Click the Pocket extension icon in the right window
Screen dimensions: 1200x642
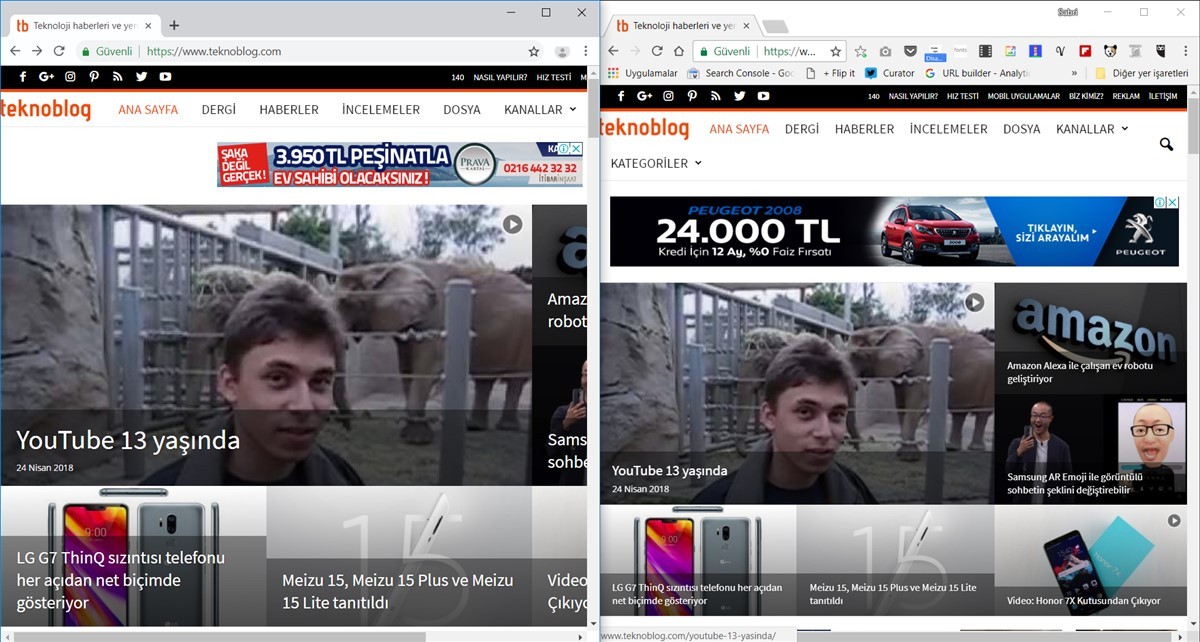[910, 51]
